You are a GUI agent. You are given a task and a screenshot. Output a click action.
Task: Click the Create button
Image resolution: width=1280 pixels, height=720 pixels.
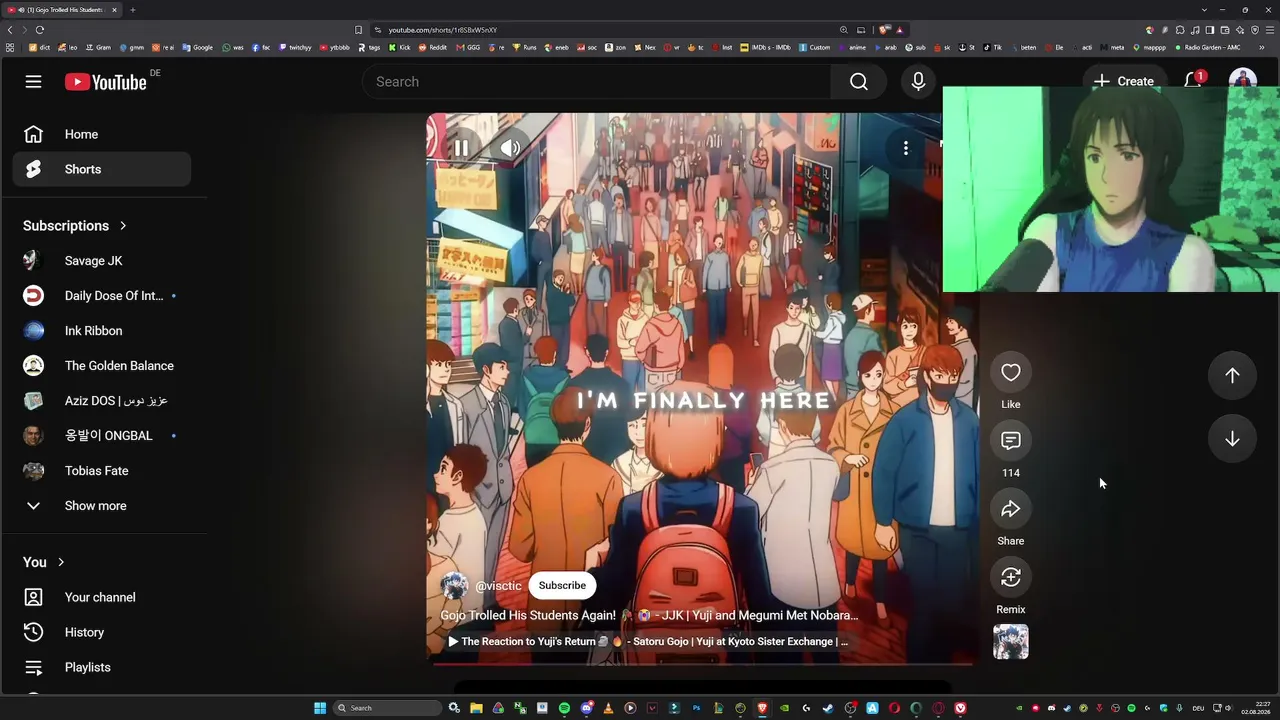(1123, 81)
